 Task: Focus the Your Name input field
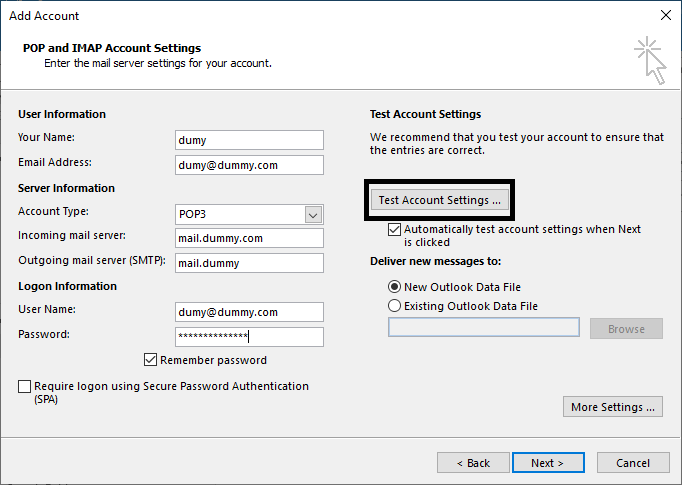[x=249, y=140]
